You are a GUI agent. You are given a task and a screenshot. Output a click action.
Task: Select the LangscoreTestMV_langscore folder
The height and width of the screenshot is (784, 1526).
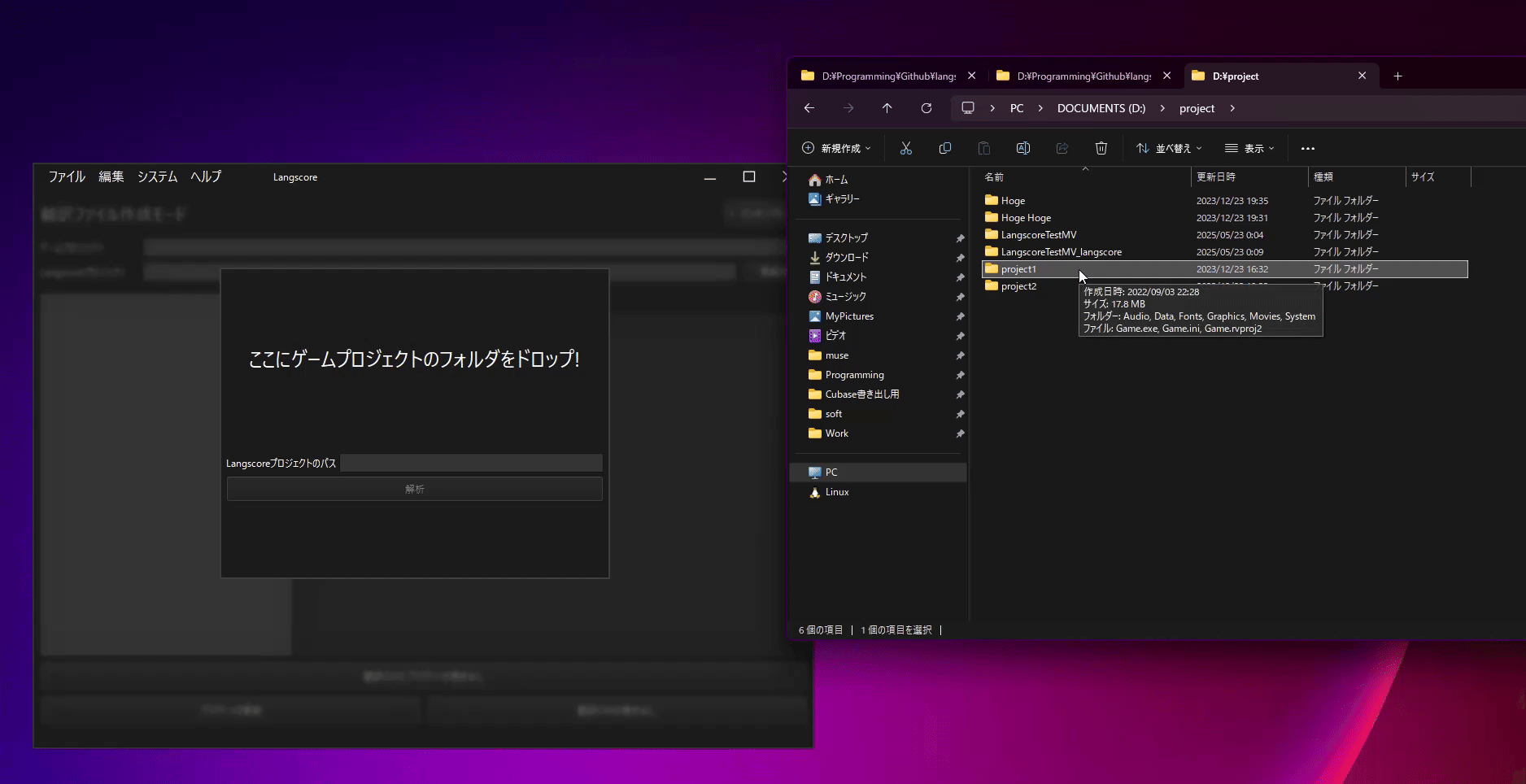[x=1225, y=252]
